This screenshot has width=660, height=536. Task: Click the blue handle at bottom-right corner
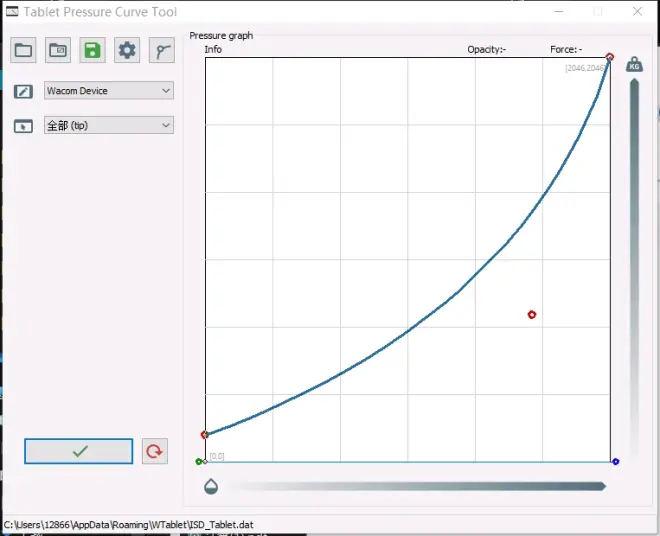point(615,461)
